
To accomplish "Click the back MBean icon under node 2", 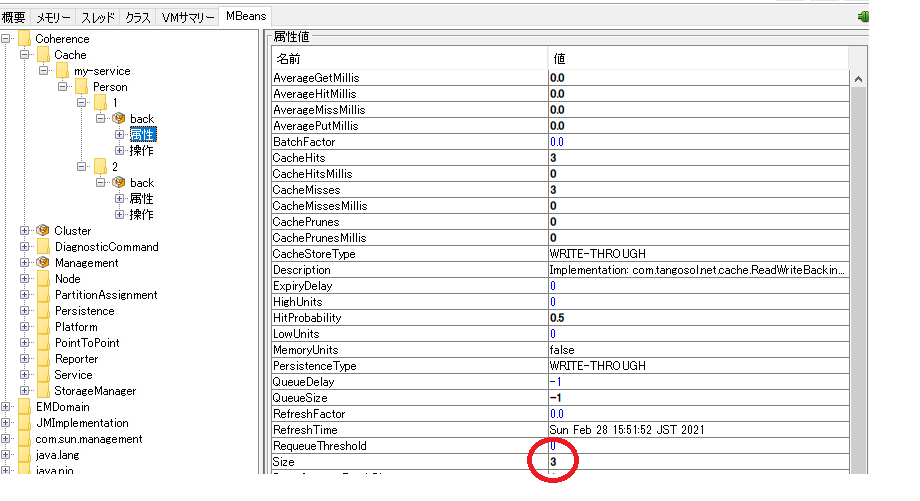I will [x=119, y=182].
